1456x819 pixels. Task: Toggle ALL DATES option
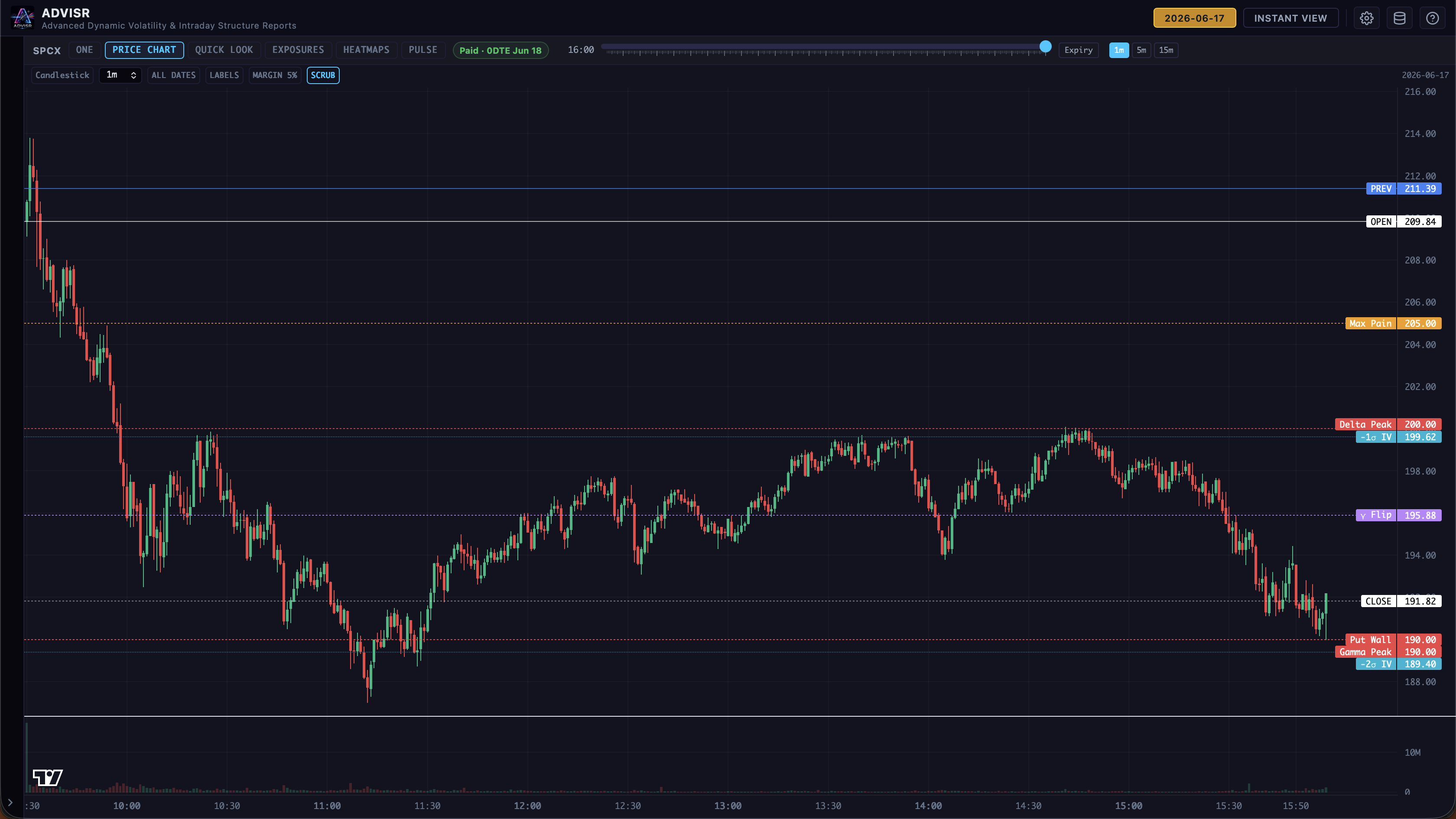[x=173, y=75]
